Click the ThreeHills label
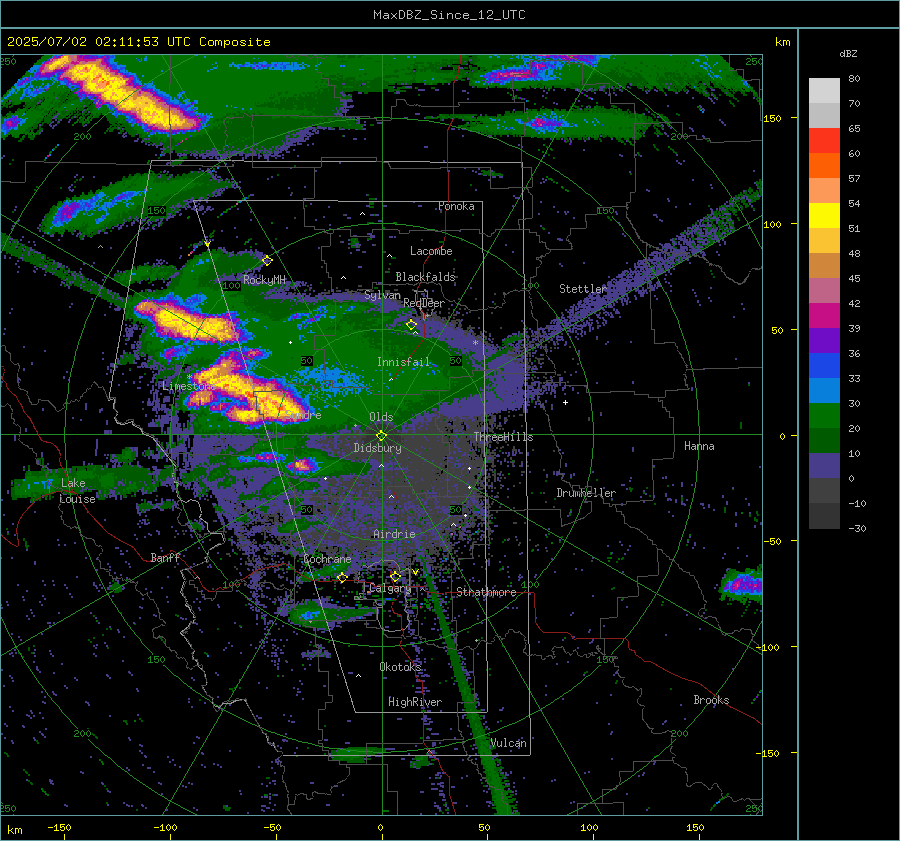Viewport: 900px width, 841px height. pyautogui.click(x=503, y=437)
